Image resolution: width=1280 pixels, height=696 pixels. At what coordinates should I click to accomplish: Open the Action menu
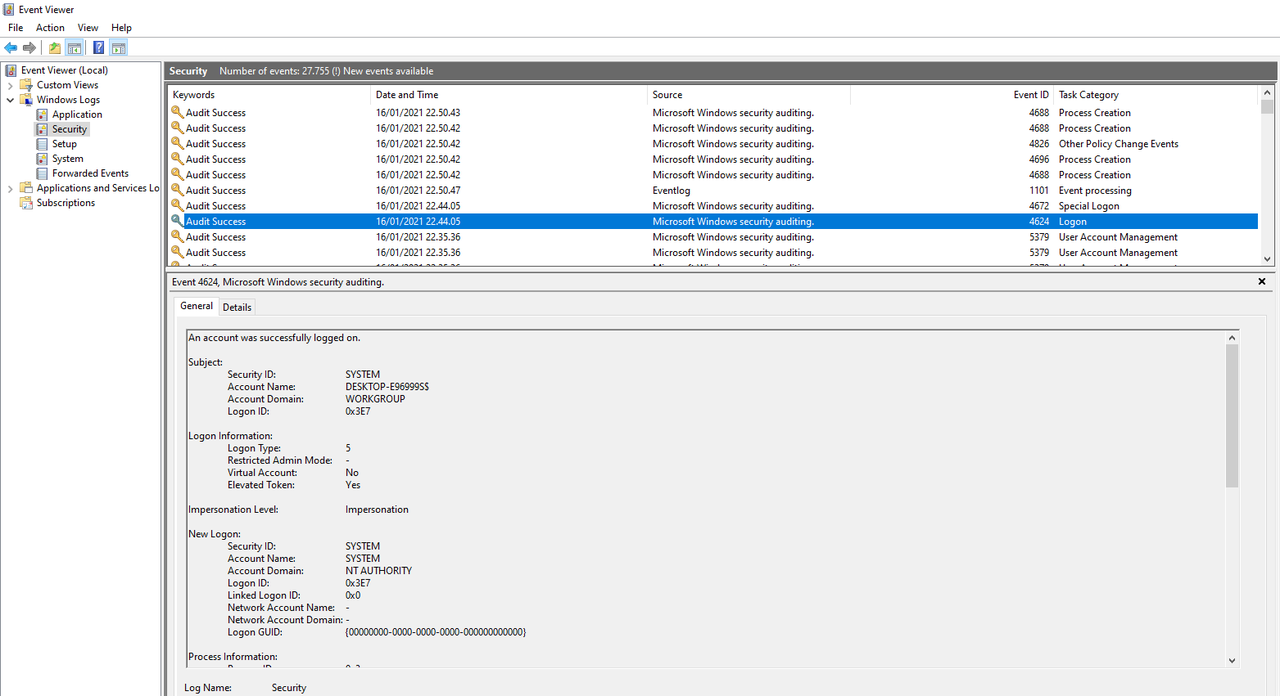tap(50, 28)
